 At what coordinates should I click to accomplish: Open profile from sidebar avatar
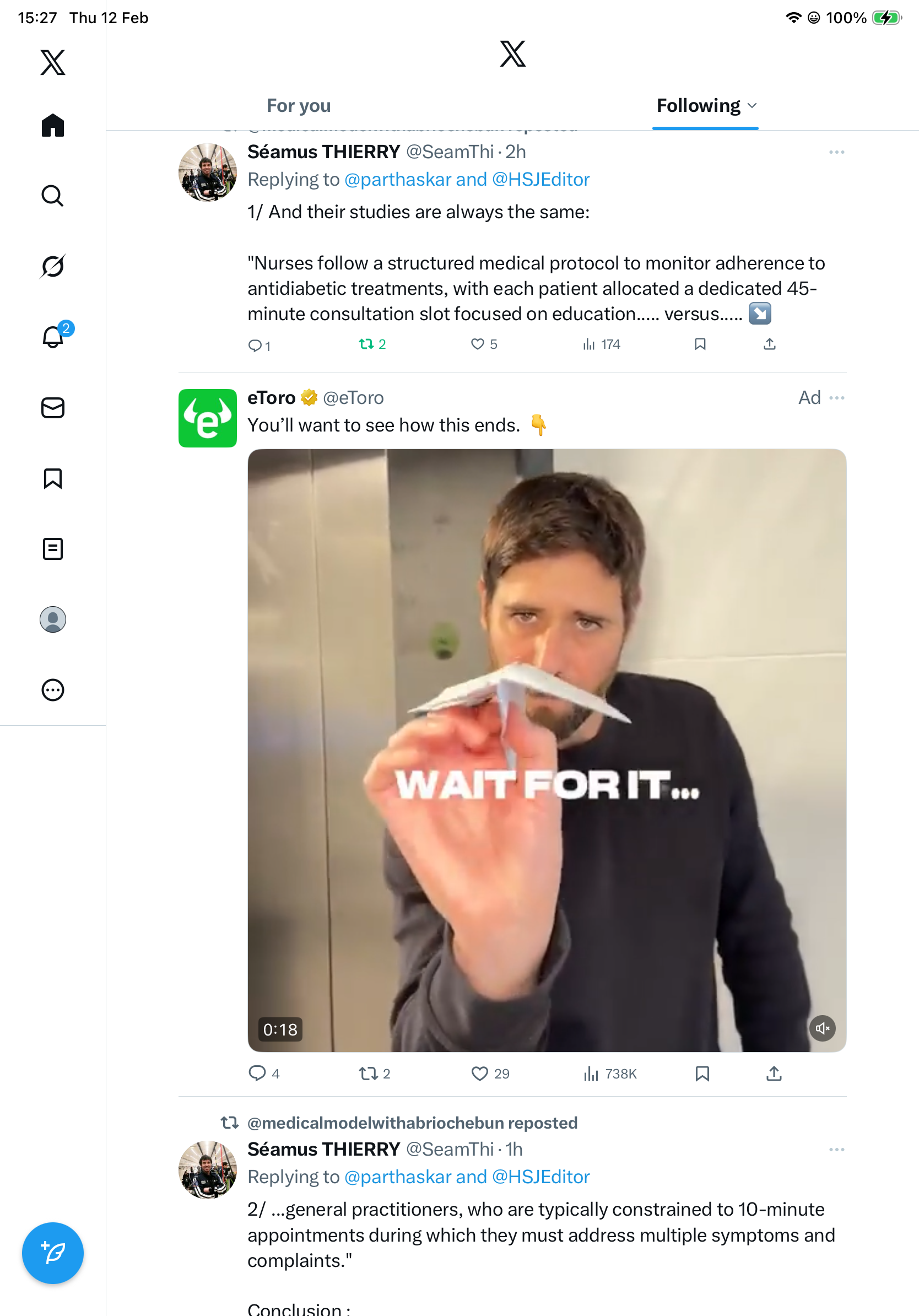pos(53,619)
